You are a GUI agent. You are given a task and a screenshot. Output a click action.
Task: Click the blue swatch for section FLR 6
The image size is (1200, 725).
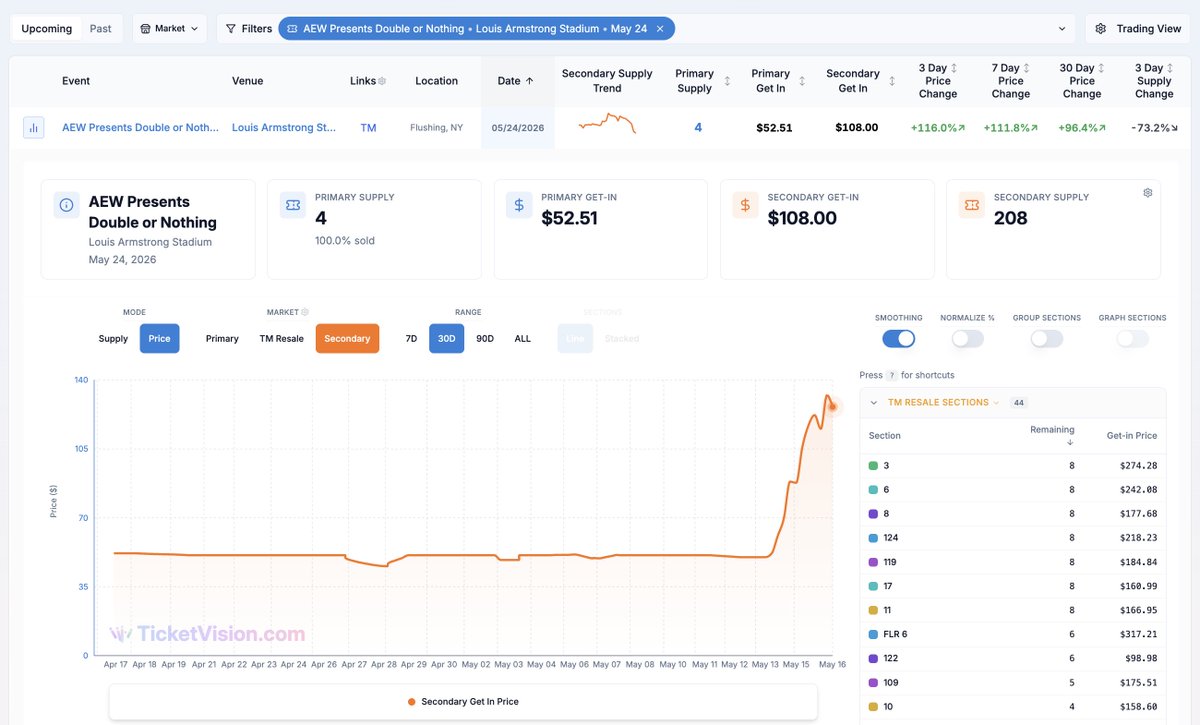[x=873, y=634]
